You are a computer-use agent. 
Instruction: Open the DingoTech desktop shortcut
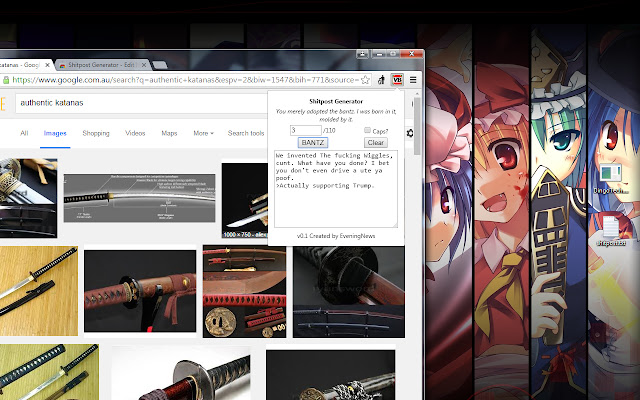coord(611,178)
